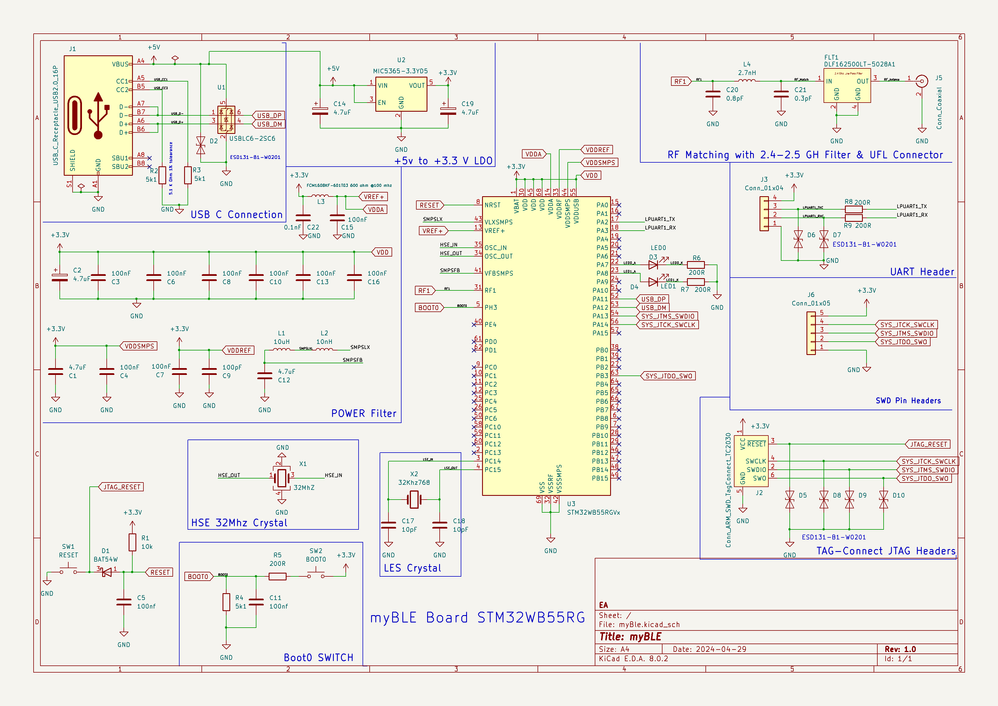Click the 'LES Crystal' section title

pos(412,568)
